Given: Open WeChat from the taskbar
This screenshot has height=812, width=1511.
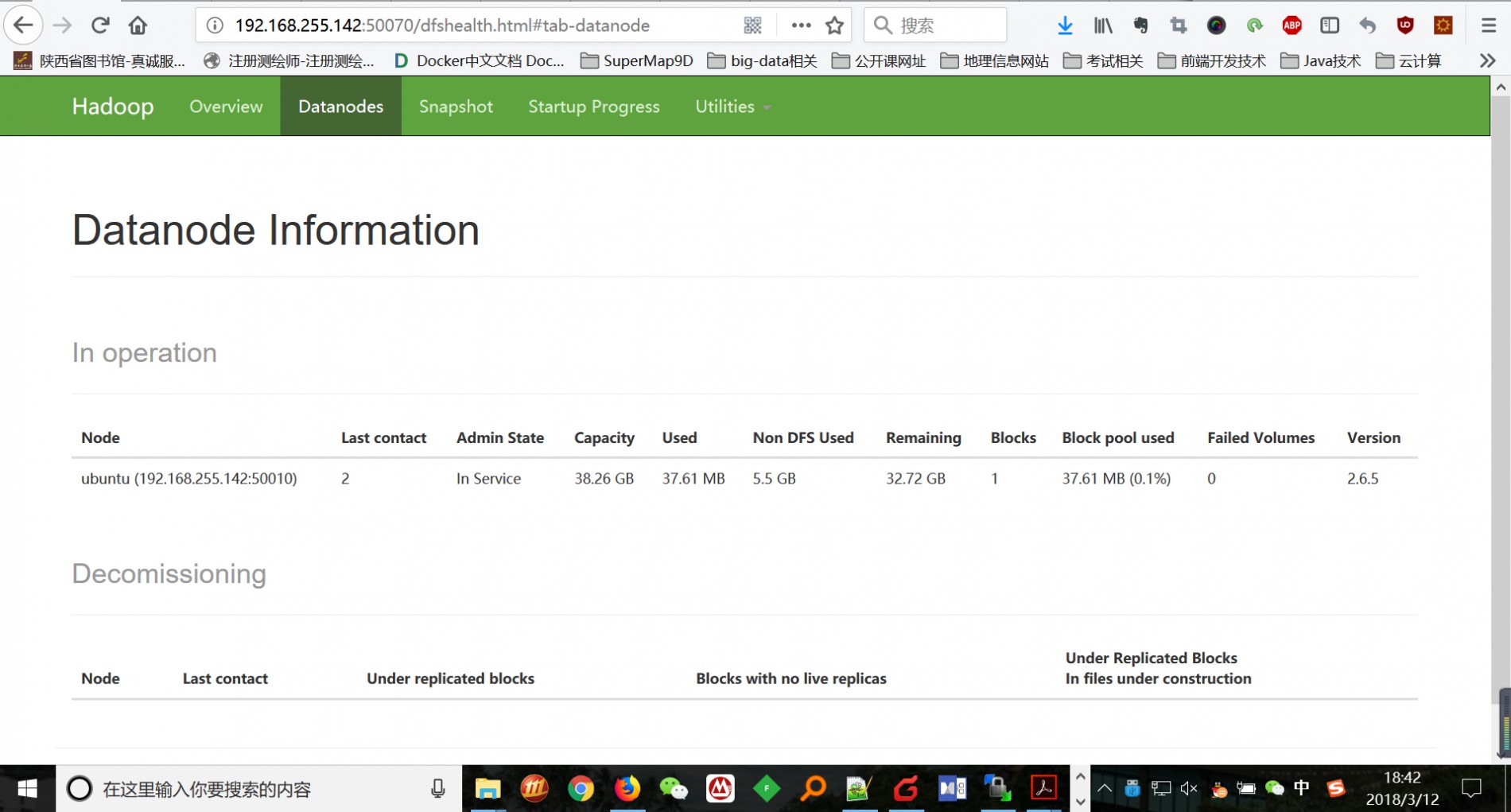Looking at the screenshot, I should click(x=674, y=788).
